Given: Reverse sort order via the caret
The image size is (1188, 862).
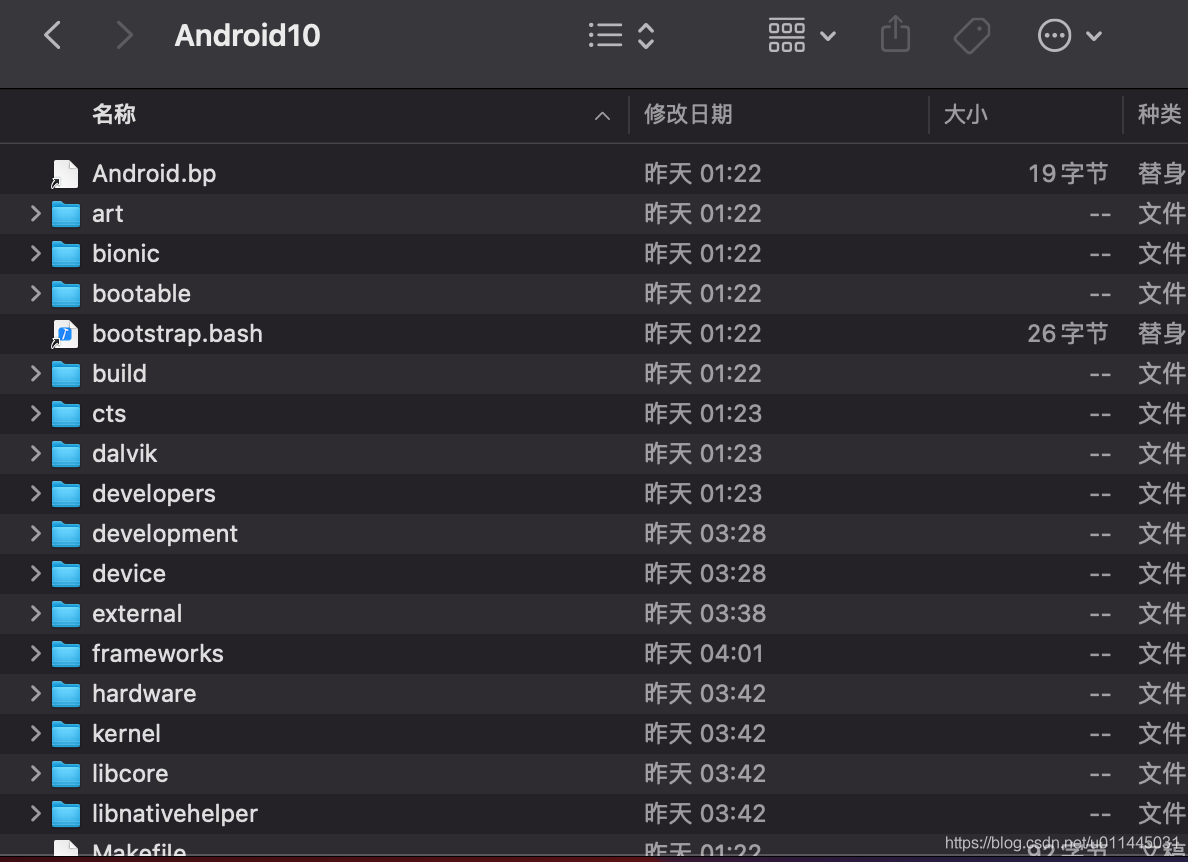Looking at the screenshot, I should point(602,116).
